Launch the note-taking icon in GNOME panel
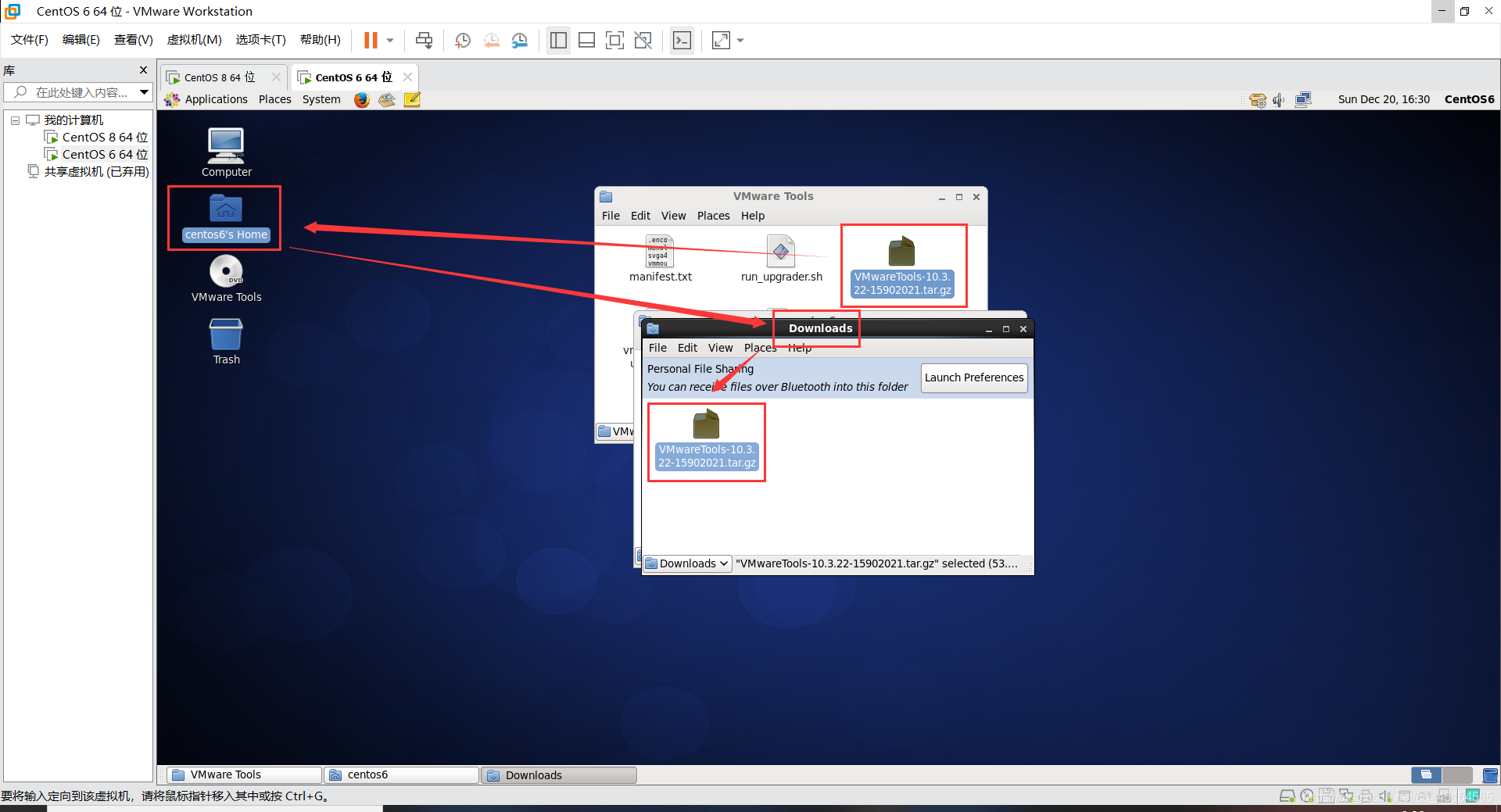 coord(413,99)
